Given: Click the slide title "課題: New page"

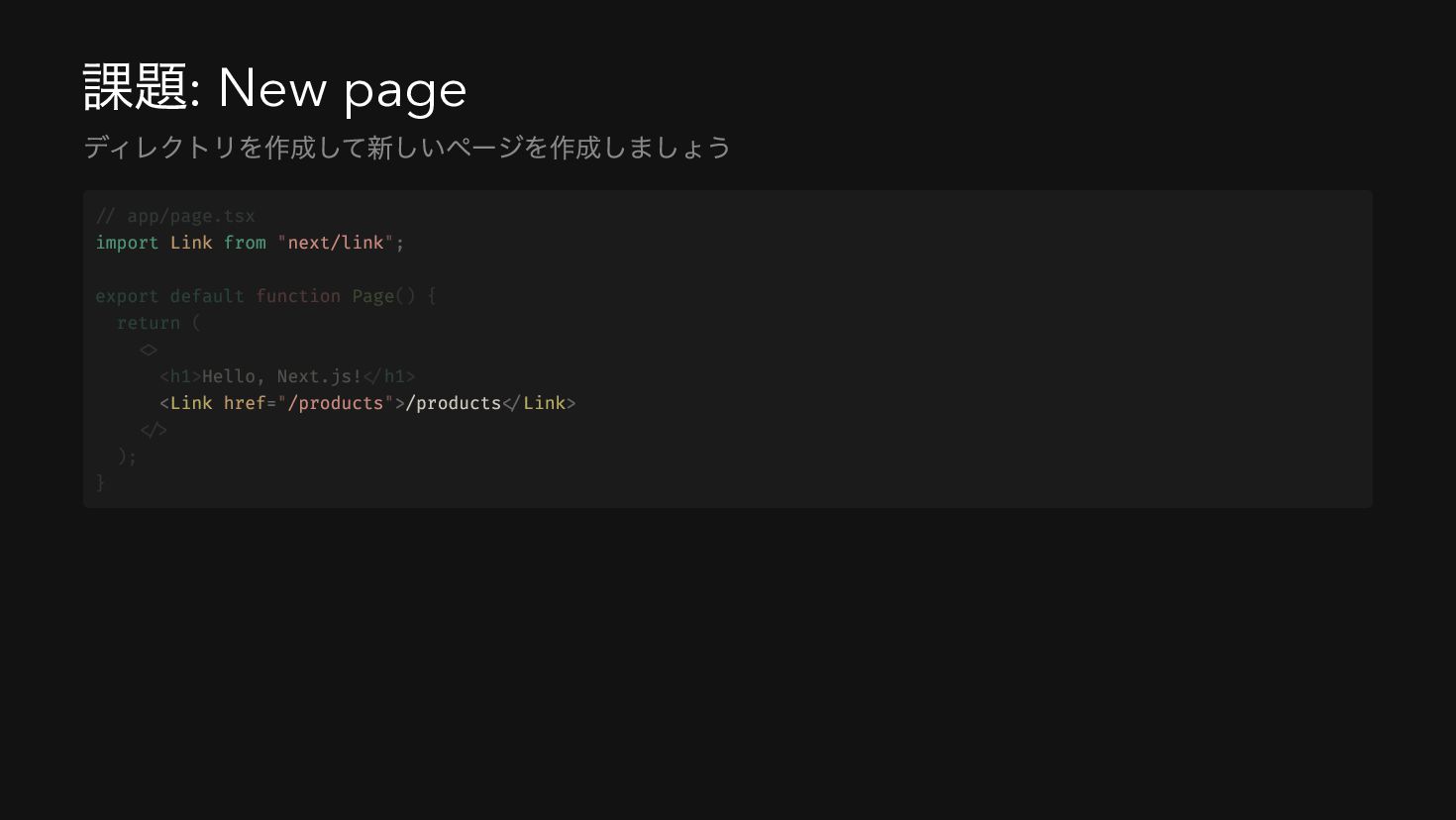Looking at the screenshot, I should point(274,88).
